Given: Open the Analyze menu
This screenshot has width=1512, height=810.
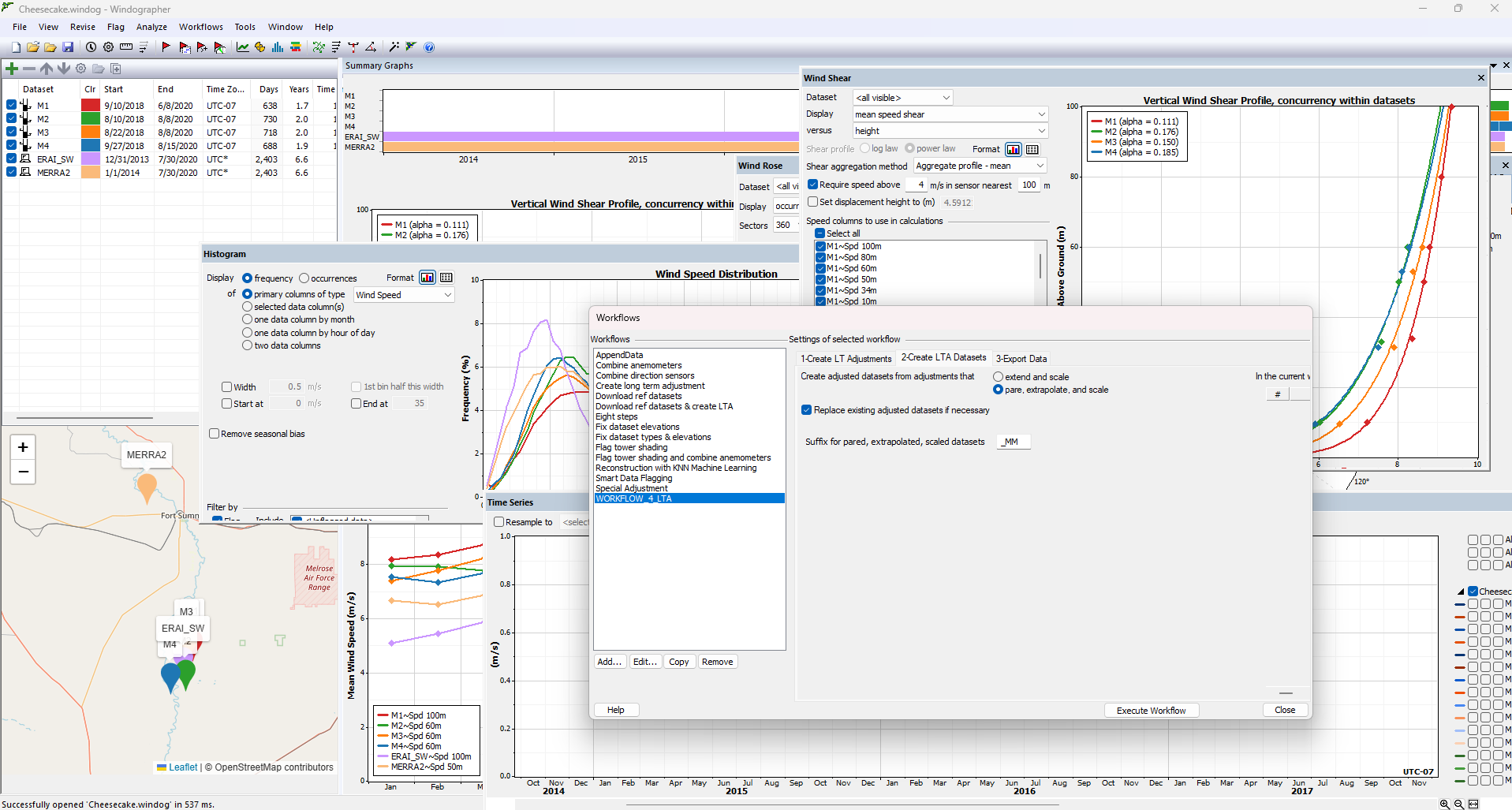Looking at the screenshot, I should pos(151,26).
